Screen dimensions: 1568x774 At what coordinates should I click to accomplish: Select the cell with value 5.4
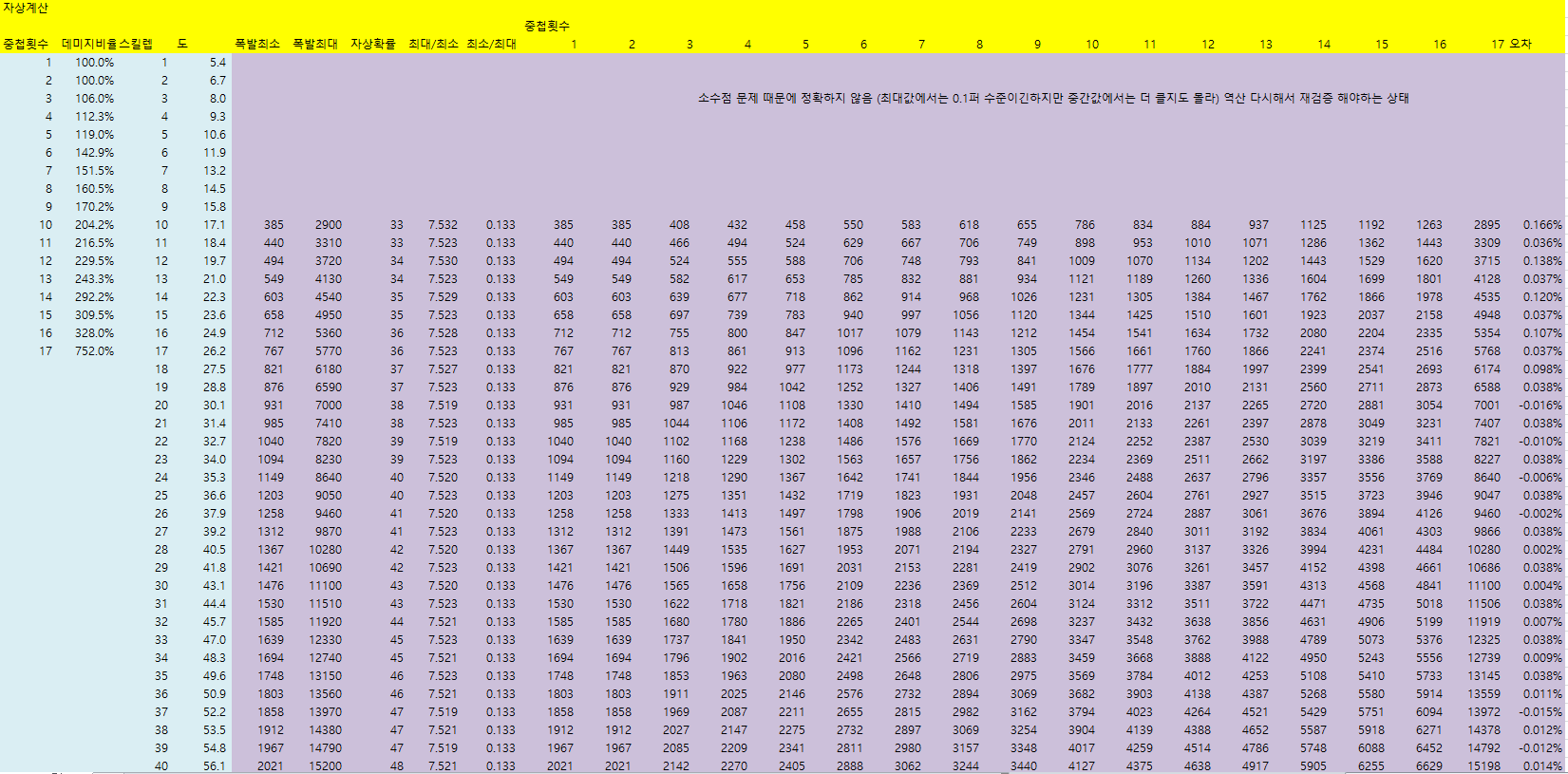tap(217, 63)
